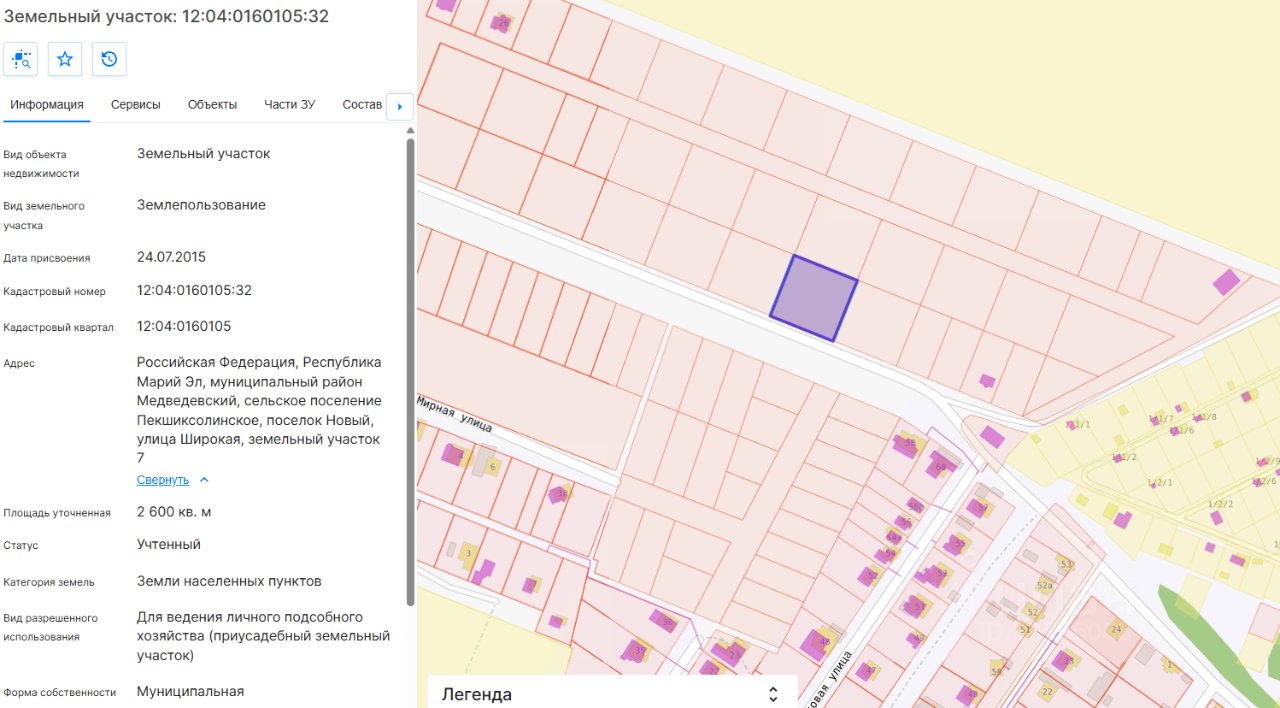Open the Сервисы tab
1280x708 pixels.
pyautogui.click(x=136, y=105)
